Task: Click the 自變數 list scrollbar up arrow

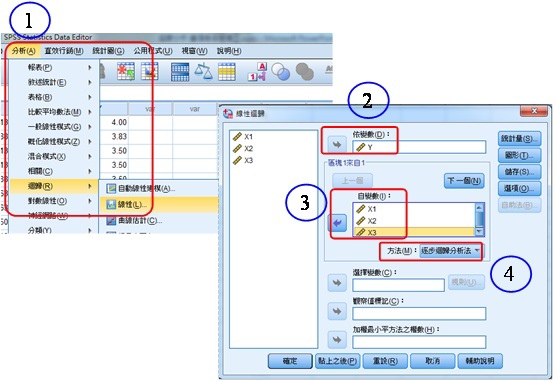Action: coord(479,208)
